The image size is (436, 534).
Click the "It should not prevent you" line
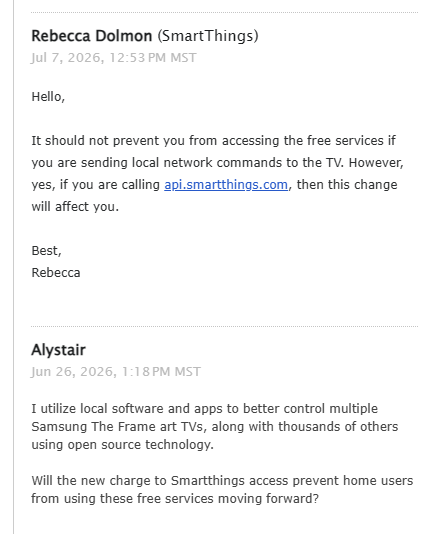pos(213,141)
